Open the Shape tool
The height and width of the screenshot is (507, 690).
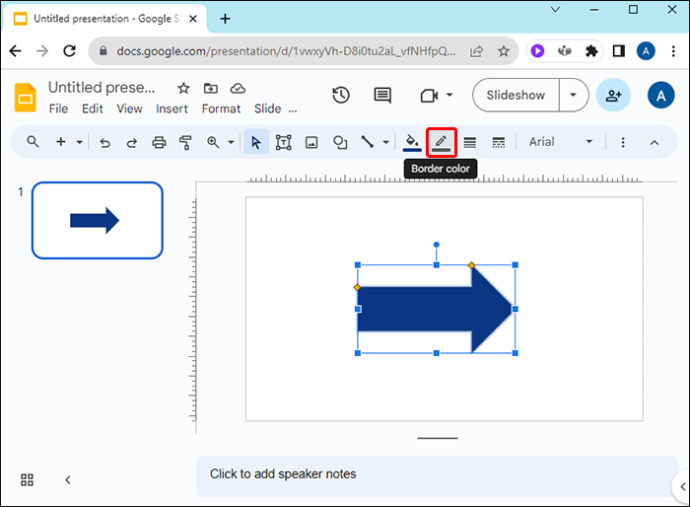point(340,142)
